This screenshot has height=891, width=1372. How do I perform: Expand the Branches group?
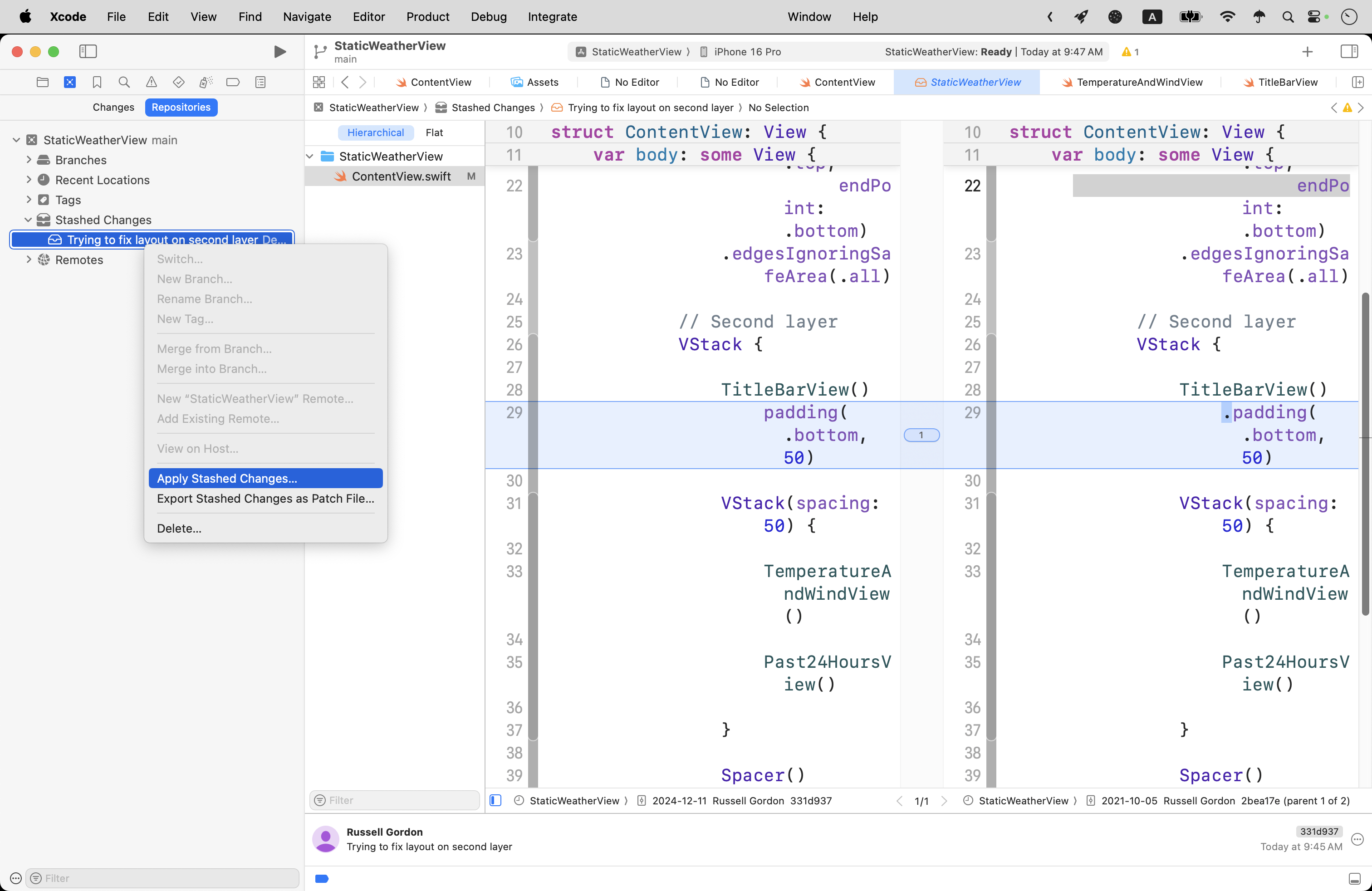tap(28, 160)
